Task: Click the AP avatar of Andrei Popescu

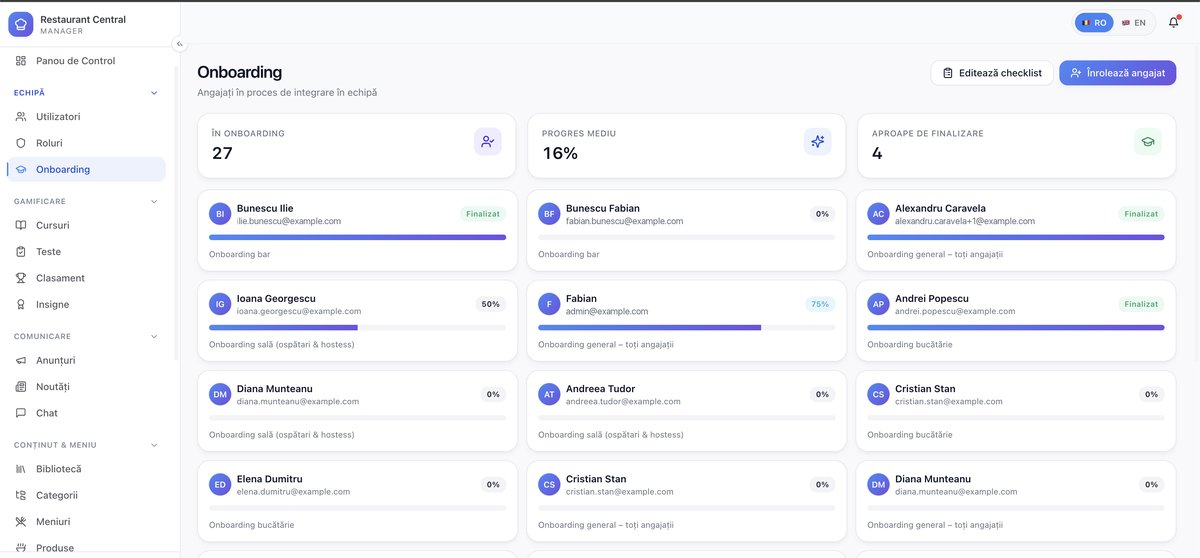Action: click(x=878, y=304)
